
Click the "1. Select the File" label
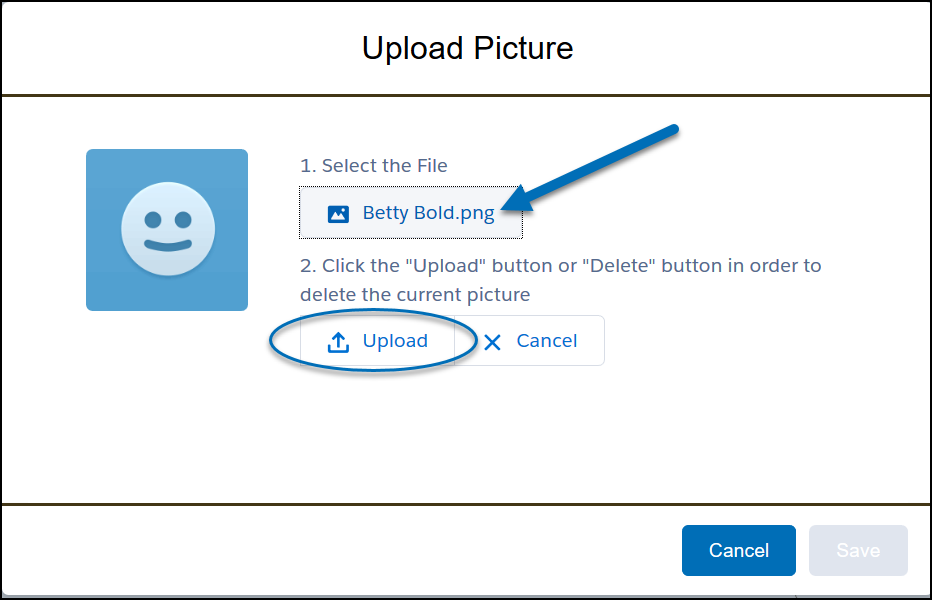point(374,166)
